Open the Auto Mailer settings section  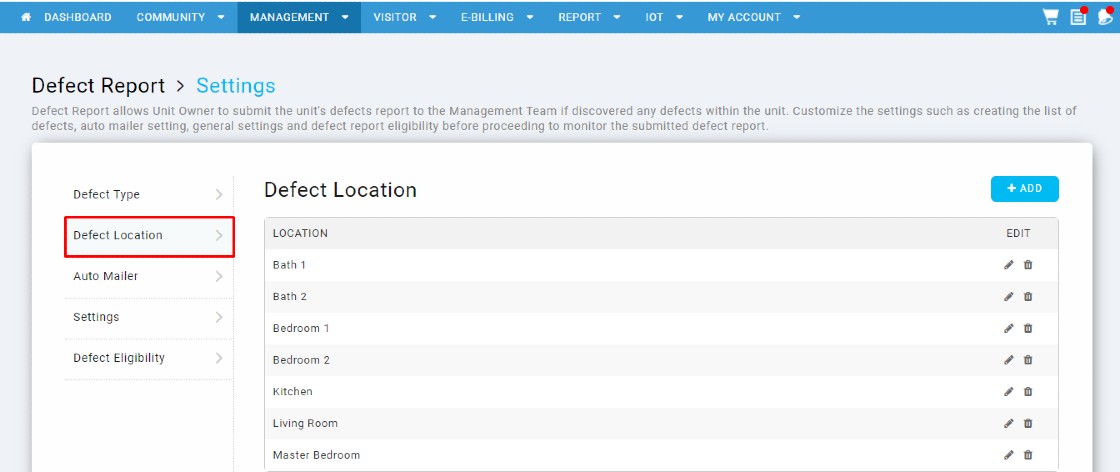(149, 276)
